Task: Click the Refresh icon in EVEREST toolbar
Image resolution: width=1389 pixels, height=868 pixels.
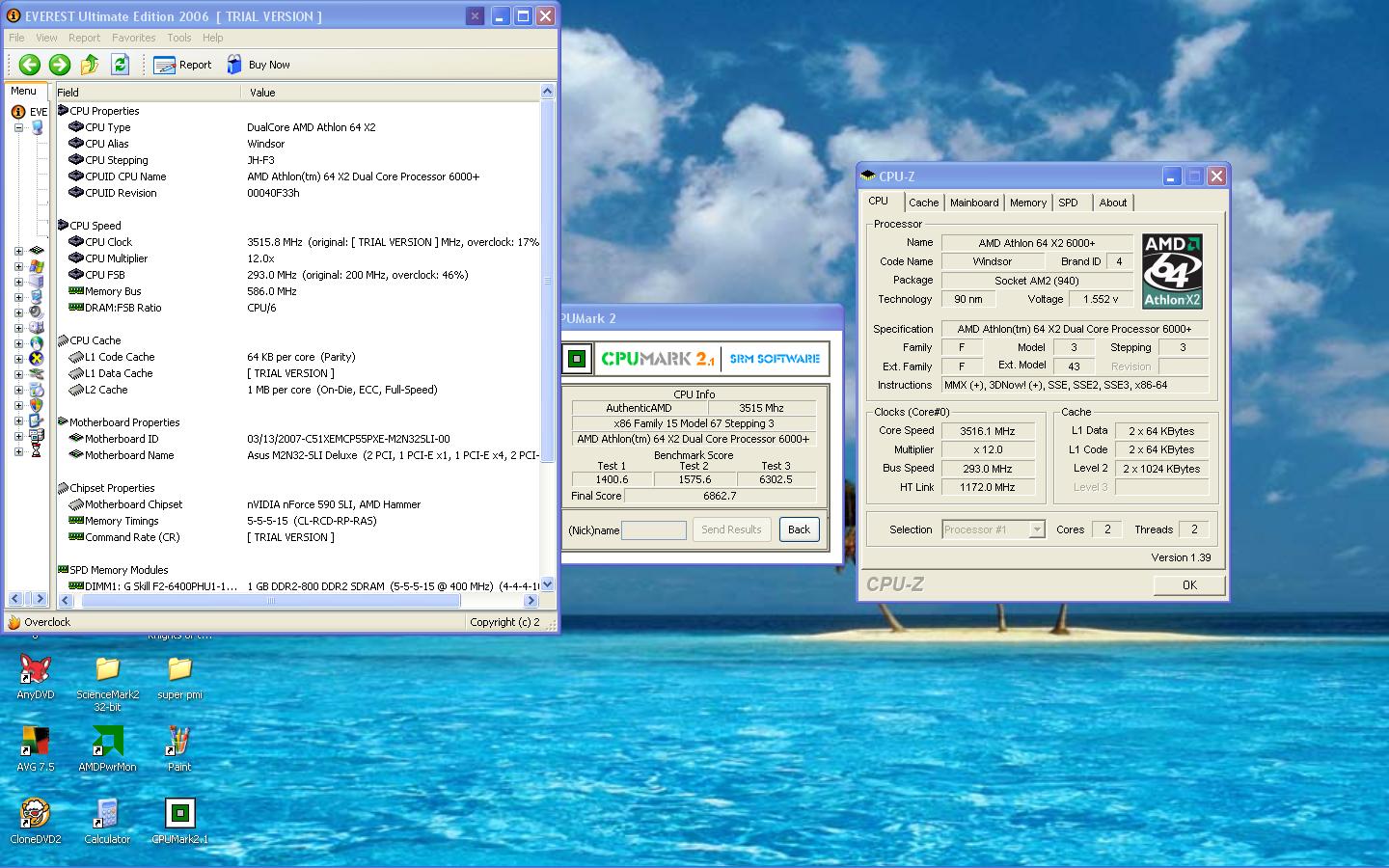Action: click(120, 65)
